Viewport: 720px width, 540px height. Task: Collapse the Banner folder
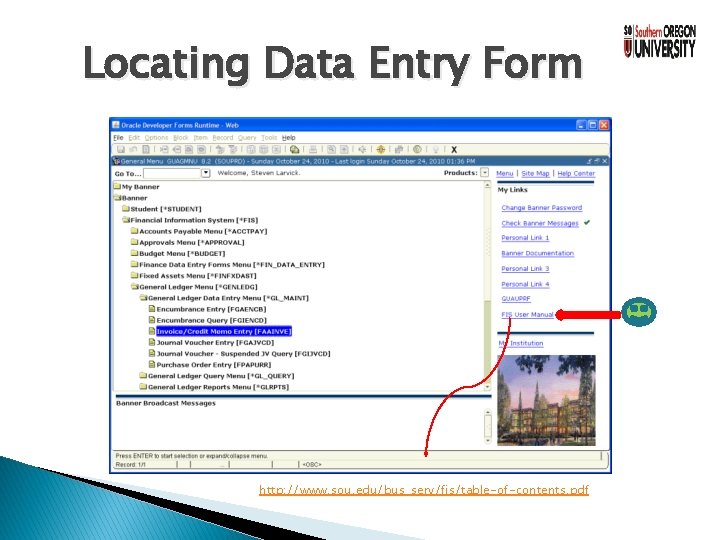pyautogui.click(x=117, y=197)
